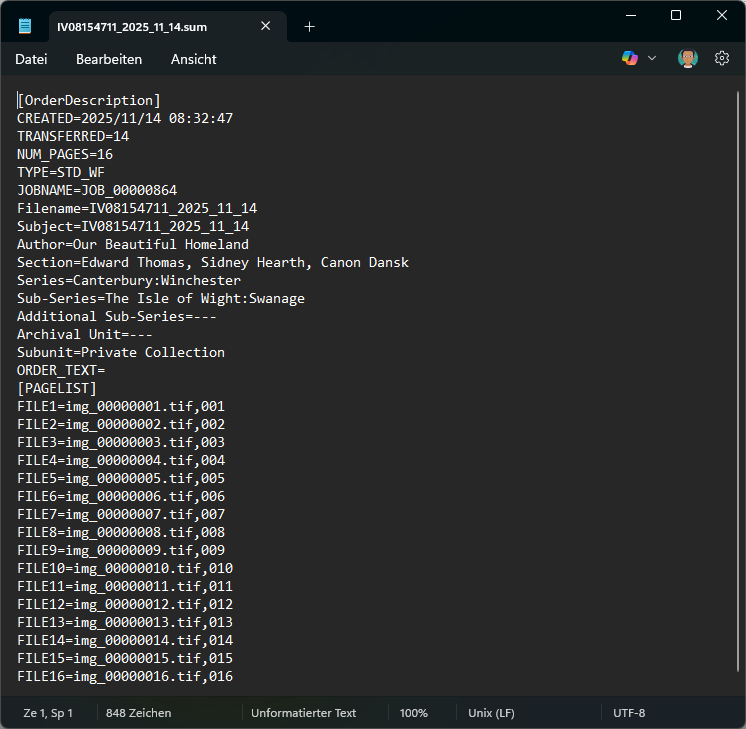746x729 pixels.
Task: Click UTF-8 encoding in status bar
Action: 629,713
